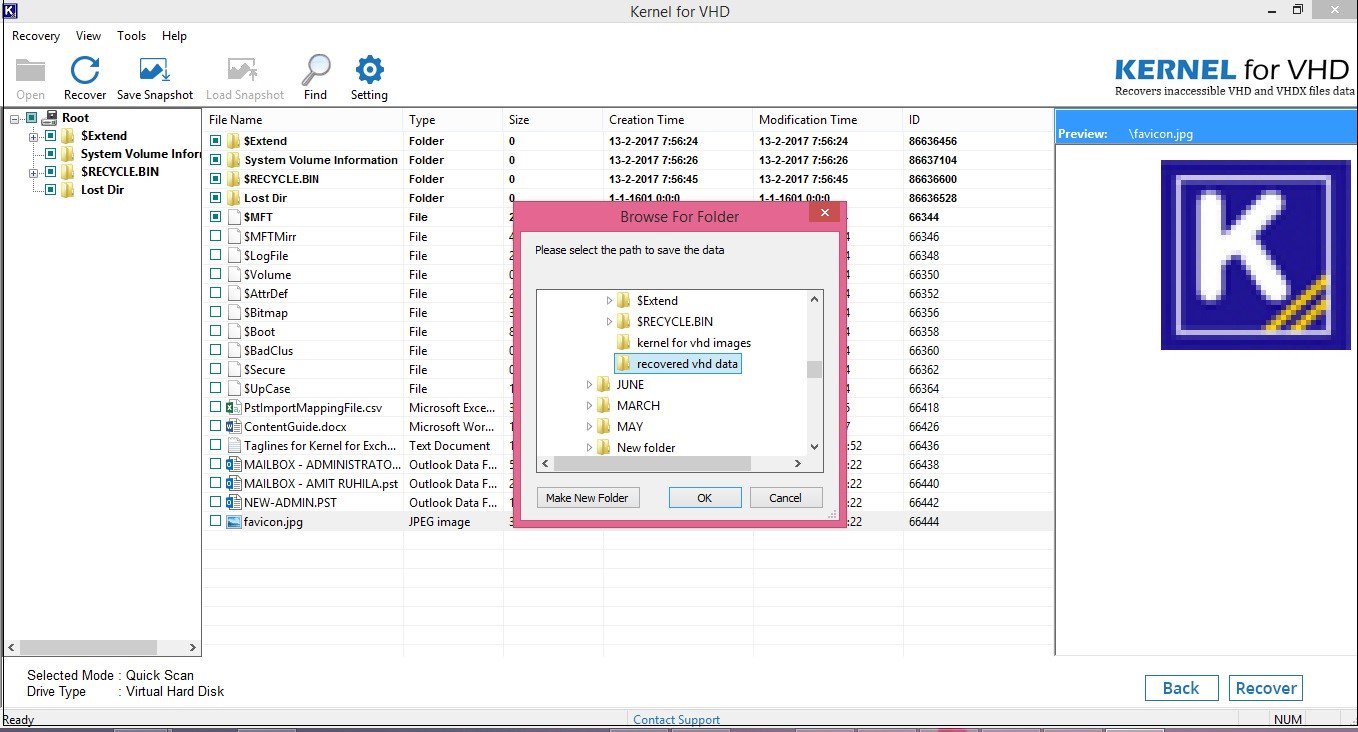This screenshot has height=732, width=1358.
Task: Expand MAY folder in Browse dialog
Action: click(x=589, y=427)
